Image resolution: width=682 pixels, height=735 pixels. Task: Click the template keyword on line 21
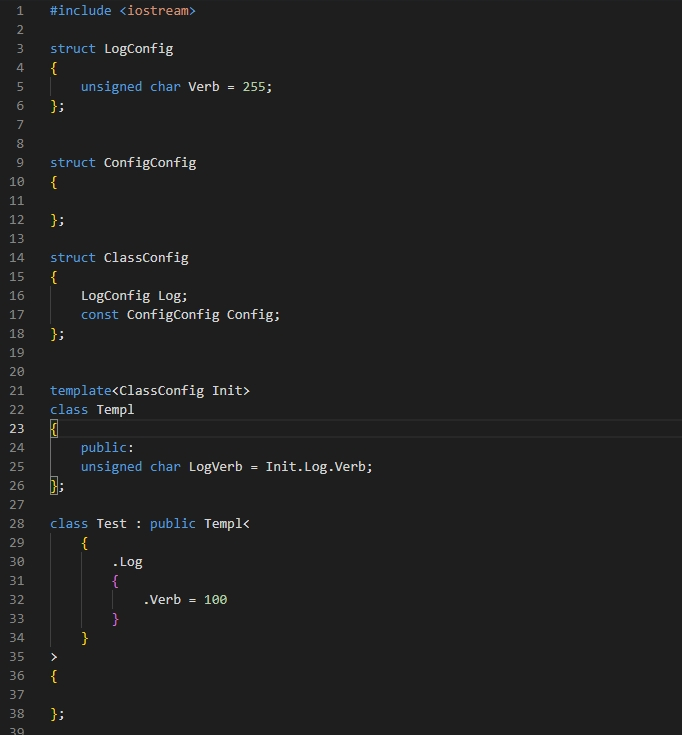point(81,390)
